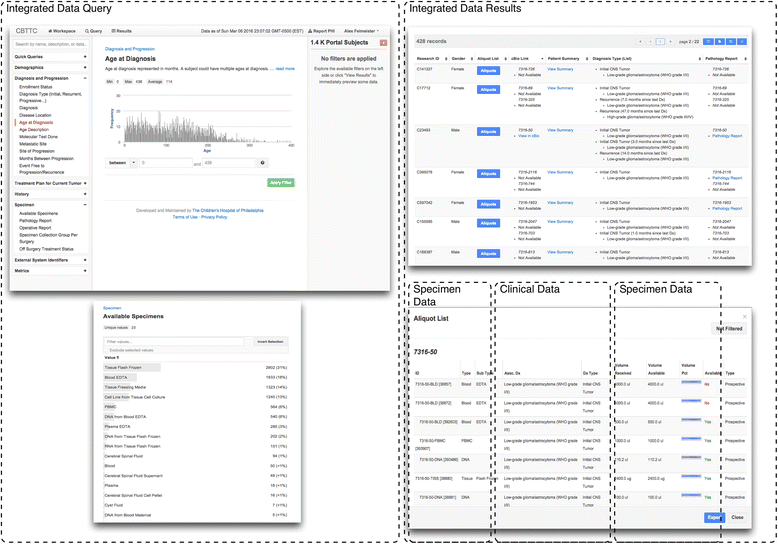Screen dimensions: 778x544
Task: Select Site of Progression in the sidebar
Action: point(37,151)
